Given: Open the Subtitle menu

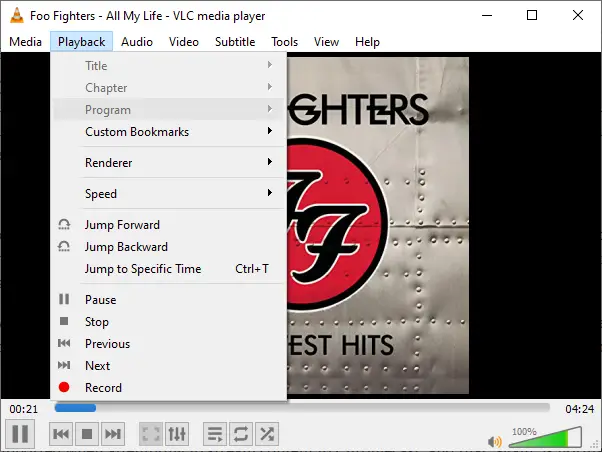Looking at the screenshot, I should point(235,41).
